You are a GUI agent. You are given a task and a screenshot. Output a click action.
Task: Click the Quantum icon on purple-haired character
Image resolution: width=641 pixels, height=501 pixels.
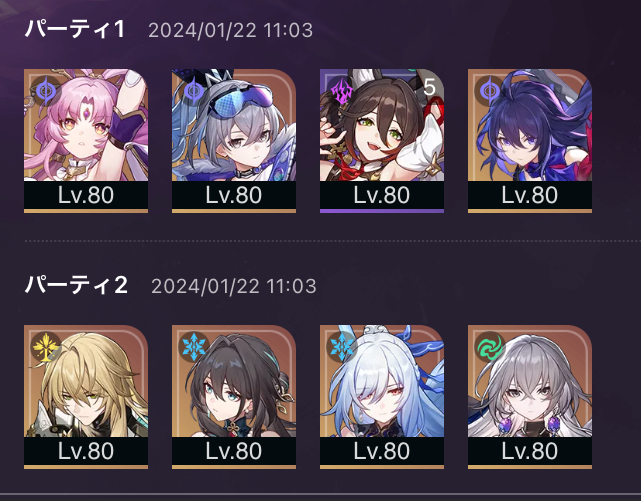489,90
